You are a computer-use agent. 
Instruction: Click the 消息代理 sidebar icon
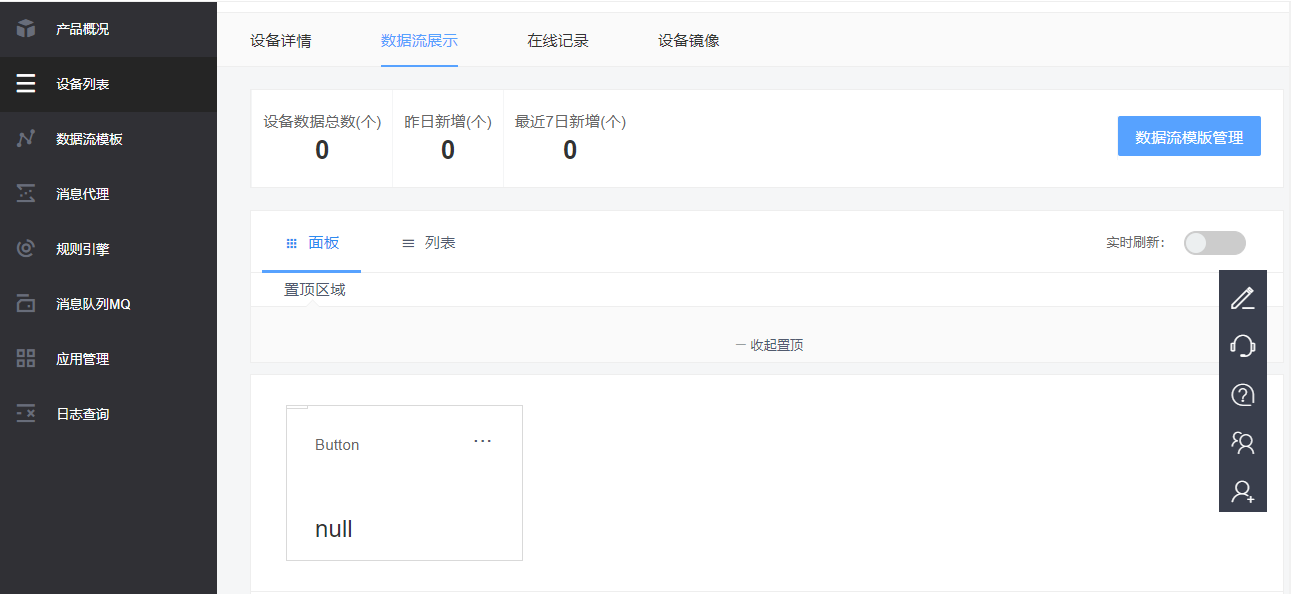point(26,194)
